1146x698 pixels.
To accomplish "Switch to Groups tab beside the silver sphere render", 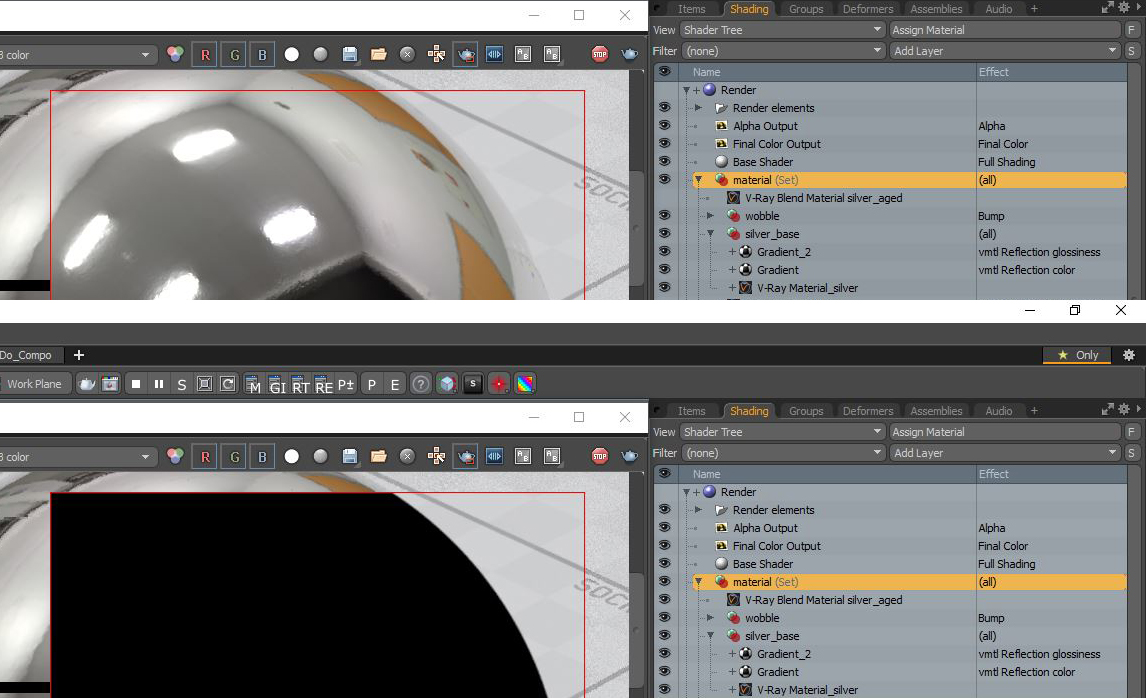I will click(806, 9).
